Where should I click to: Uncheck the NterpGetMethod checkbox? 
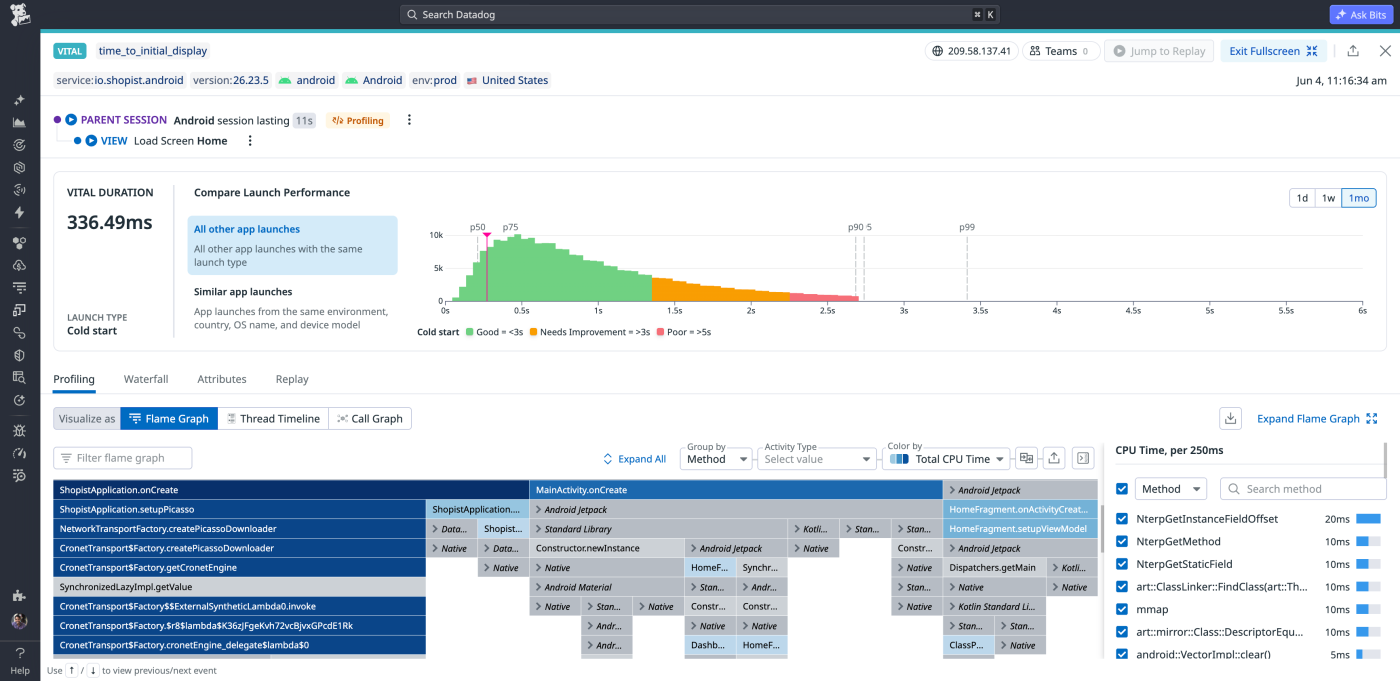coord(1121,541)
